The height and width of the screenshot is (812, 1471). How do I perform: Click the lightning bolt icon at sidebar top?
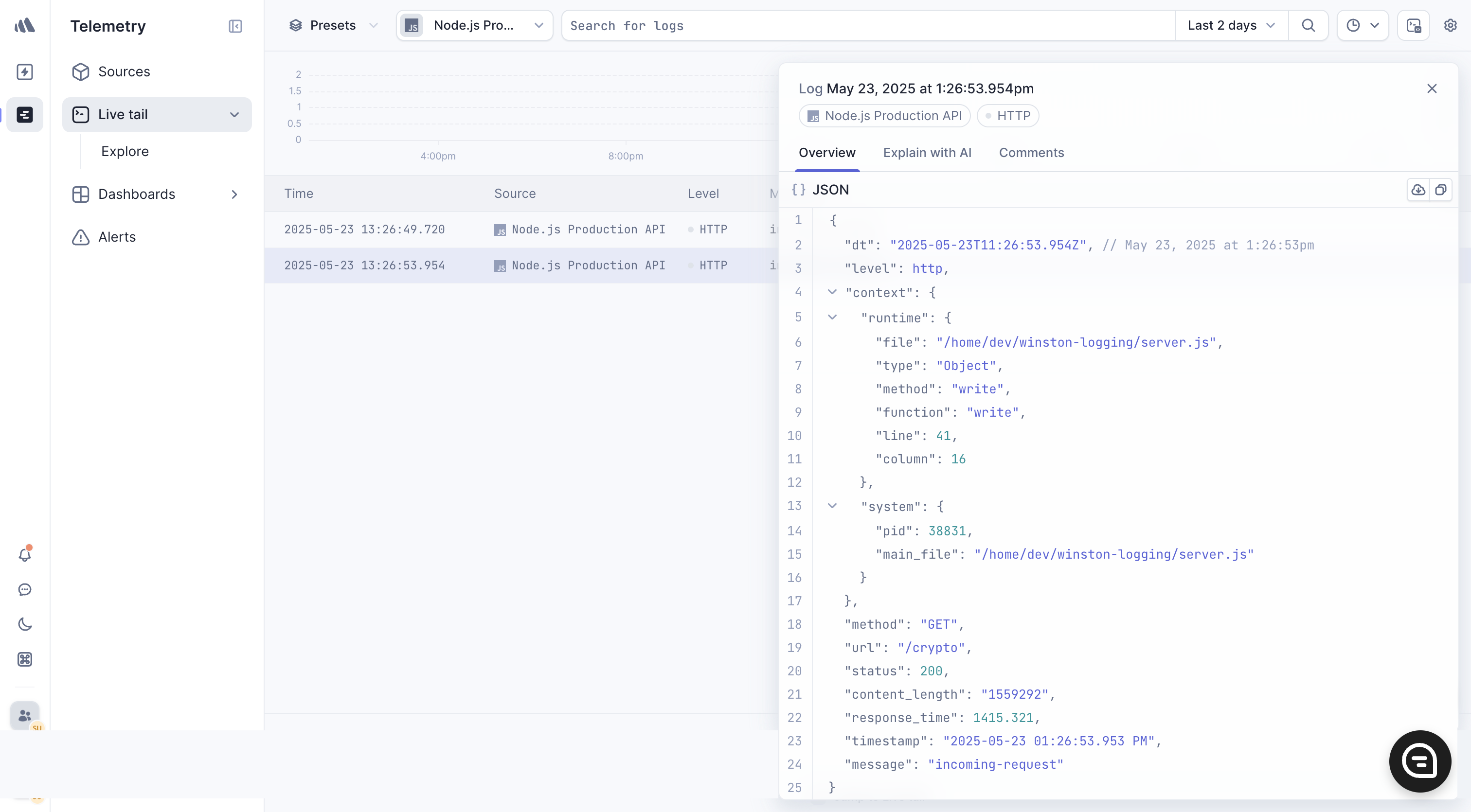25,71
